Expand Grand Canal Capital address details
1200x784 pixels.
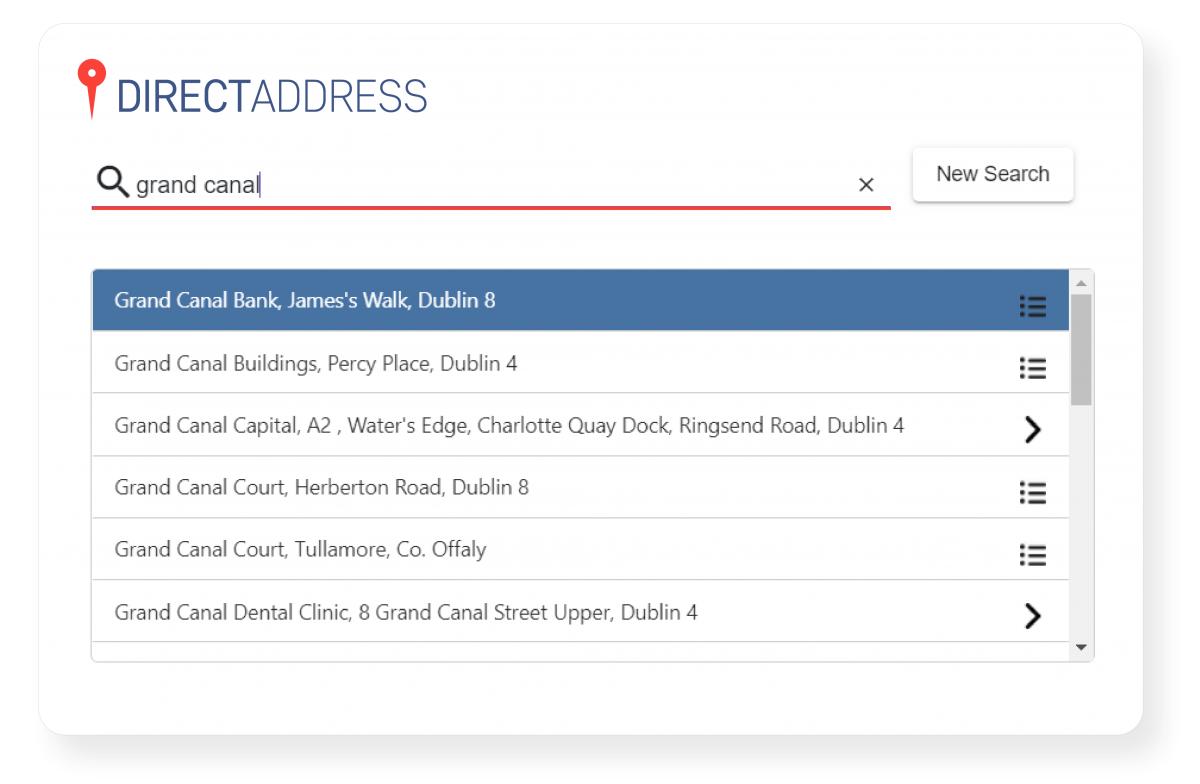[x=1033, y=430]
